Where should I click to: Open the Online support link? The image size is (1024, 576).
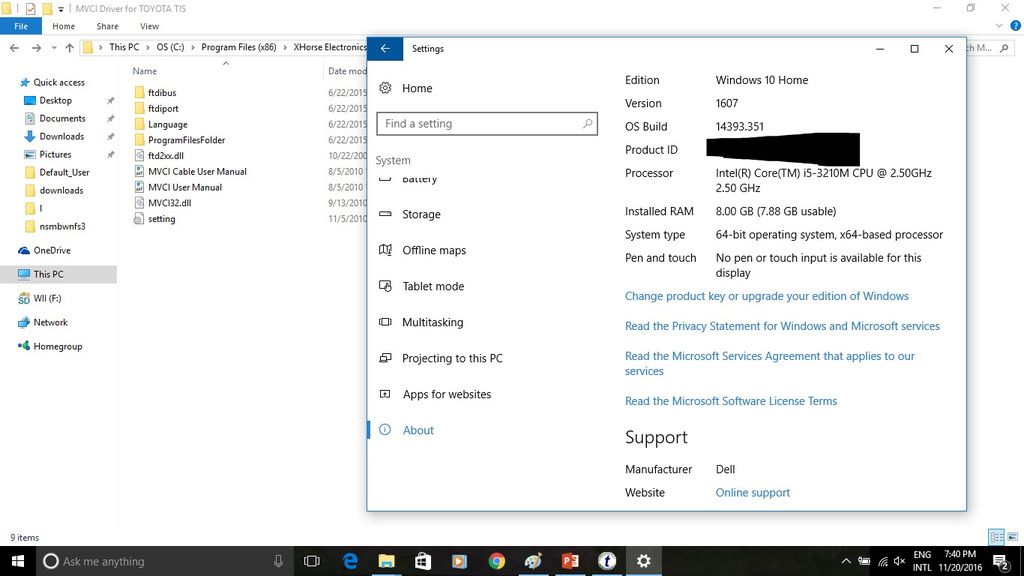coord(752,492)
